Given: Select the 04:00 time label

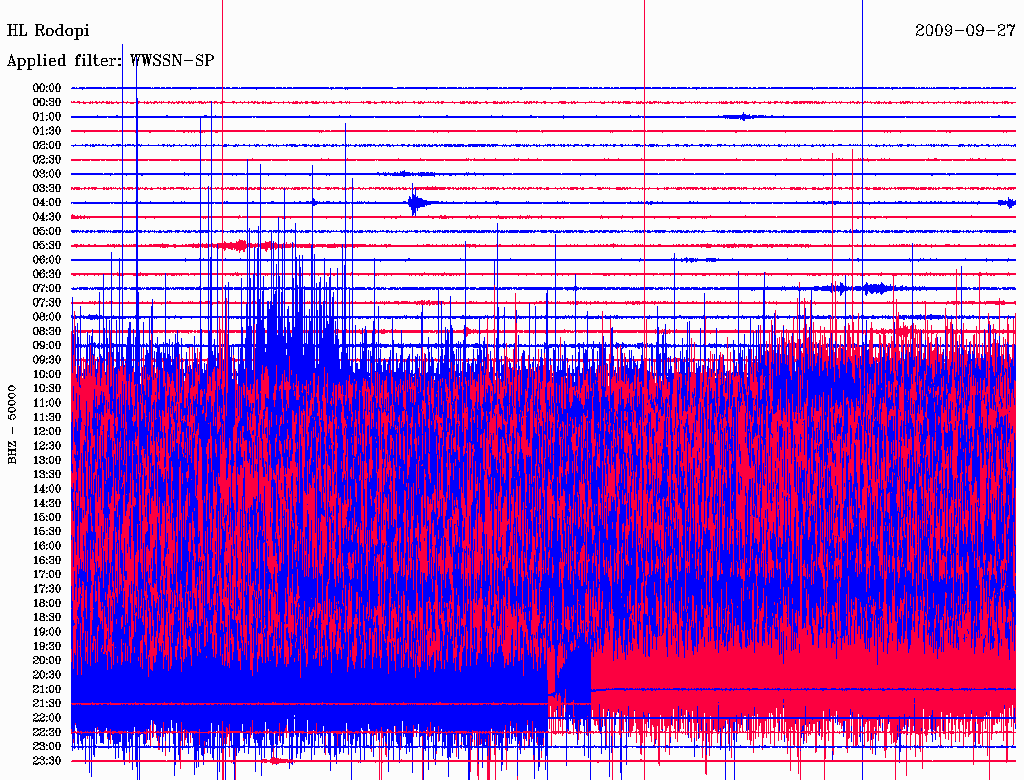Looking at the screenshot, I should (47, 203).
